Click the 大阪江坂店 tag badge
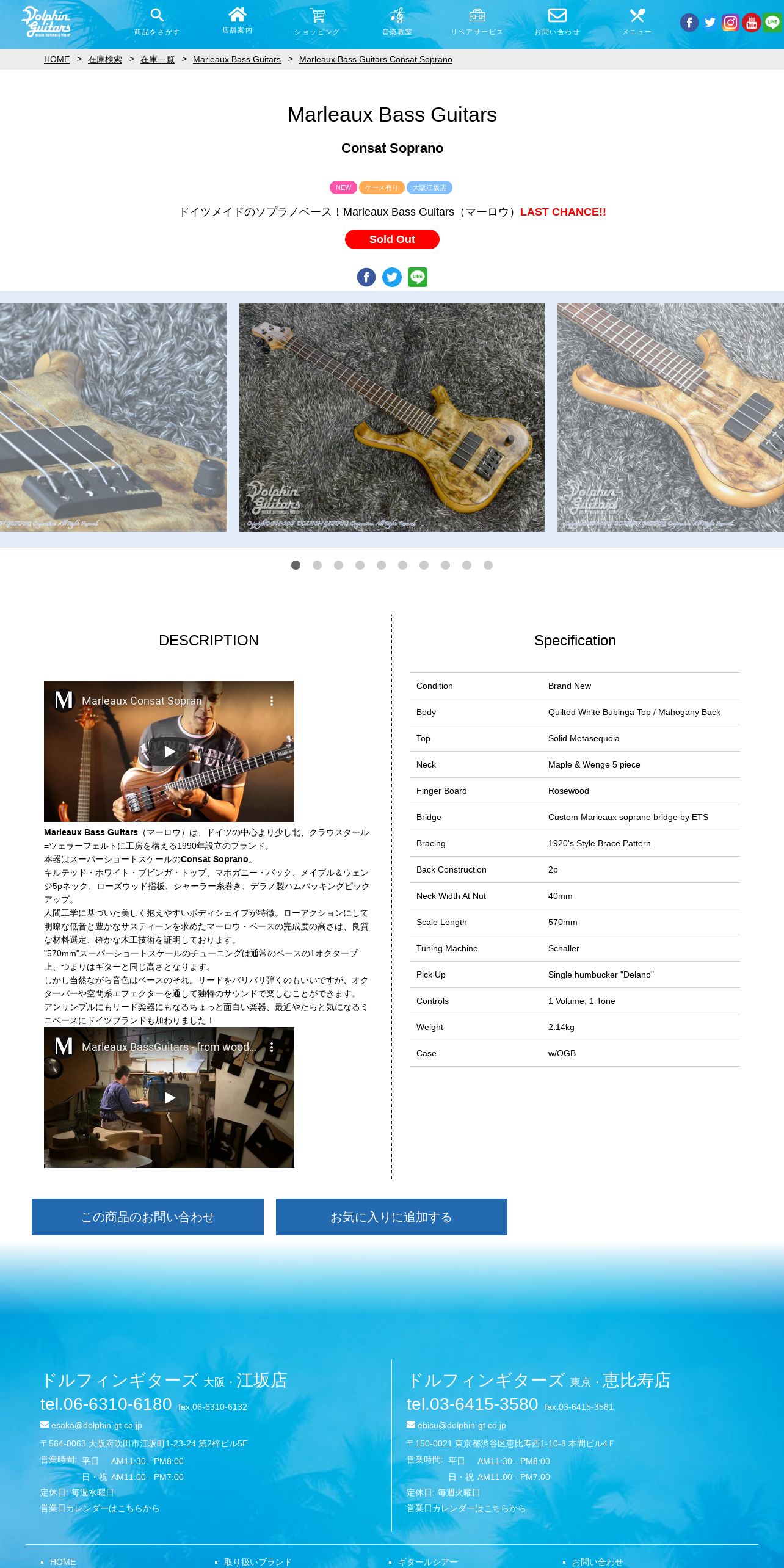This screenshot has height=1568, width=784. (x=429, y=187)
